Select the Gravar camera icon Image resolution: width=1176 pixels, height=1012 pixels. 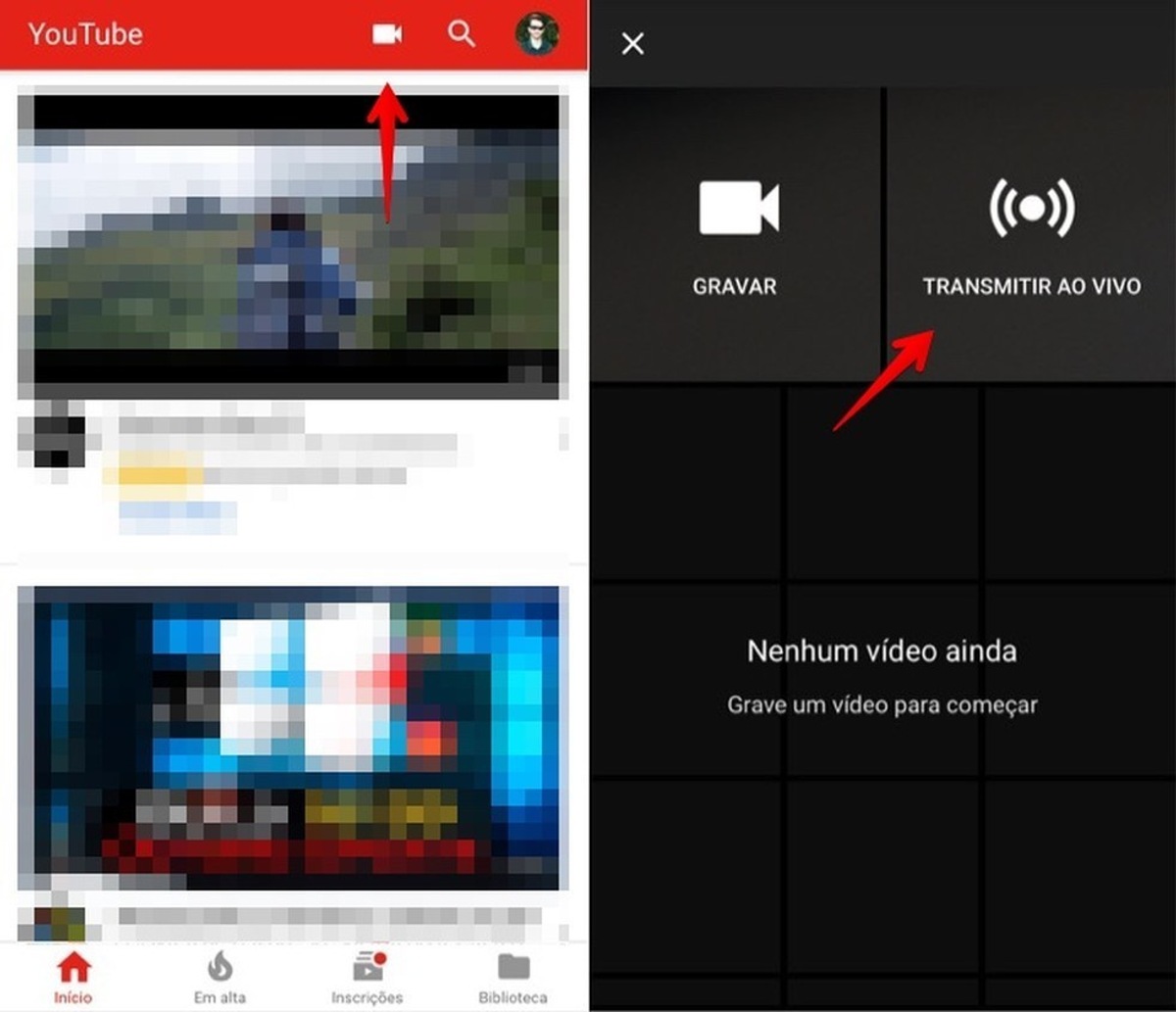coord(739,208)
